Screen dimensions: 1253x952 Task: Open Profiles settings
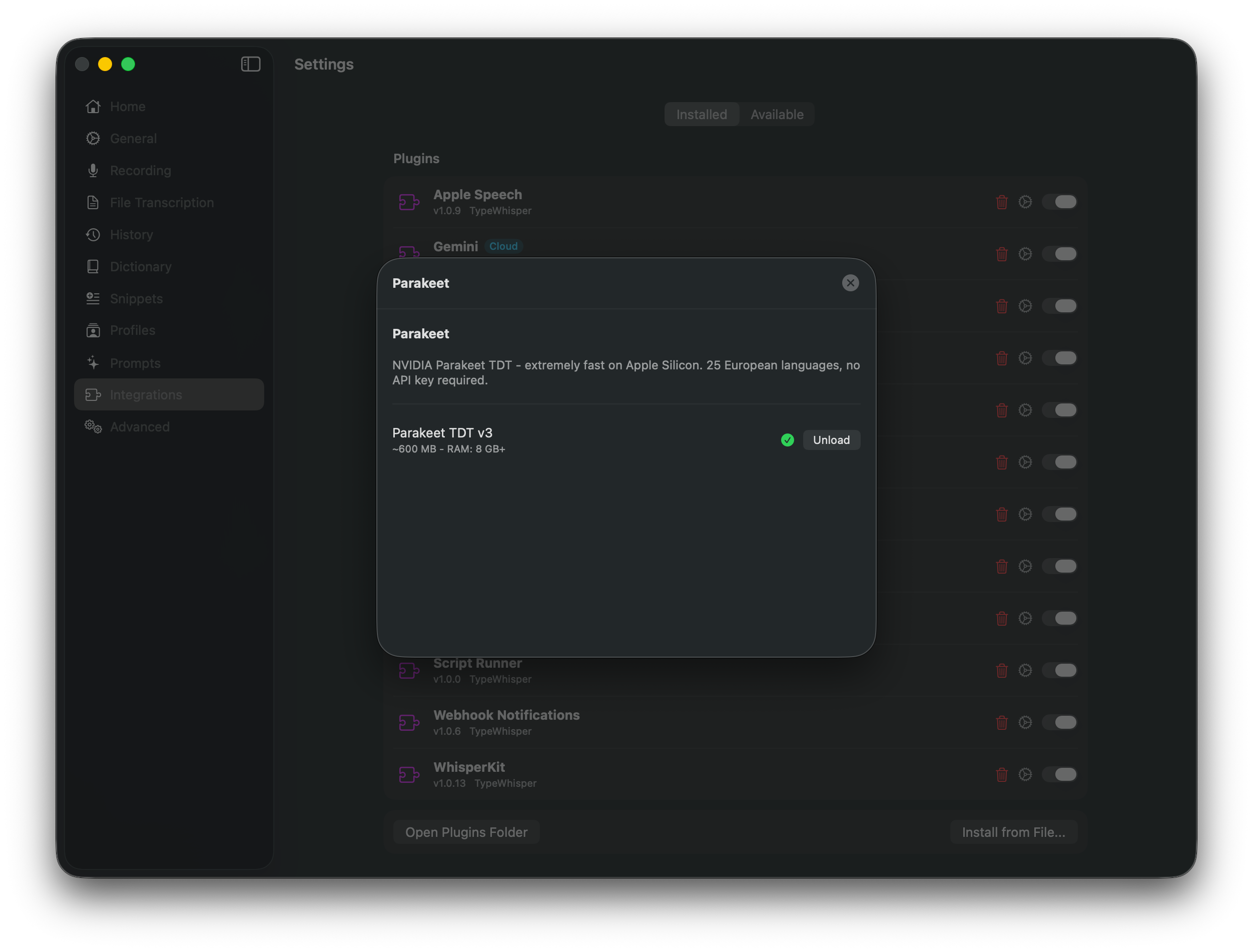click(133, 330)
